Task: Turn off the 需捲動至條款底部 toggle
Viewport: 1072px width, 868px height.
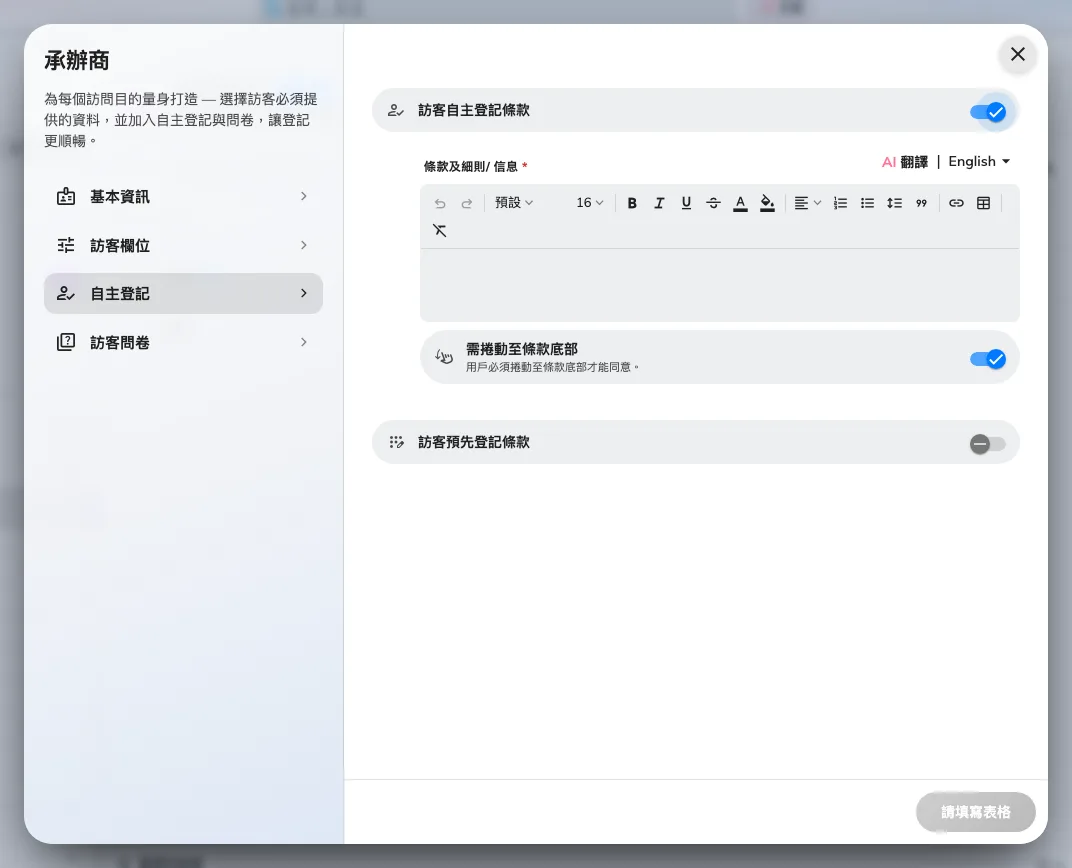Action: point(988,359)
